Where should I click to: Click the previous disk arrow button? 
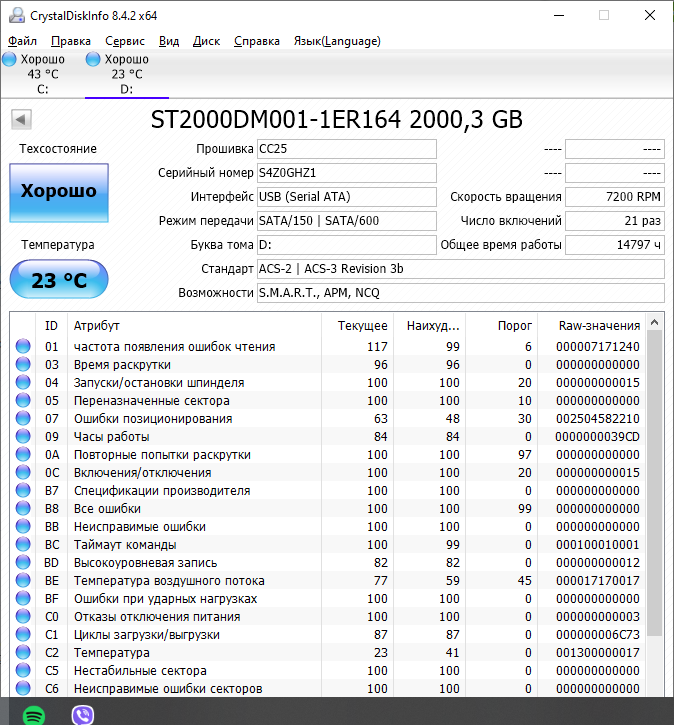20,120
